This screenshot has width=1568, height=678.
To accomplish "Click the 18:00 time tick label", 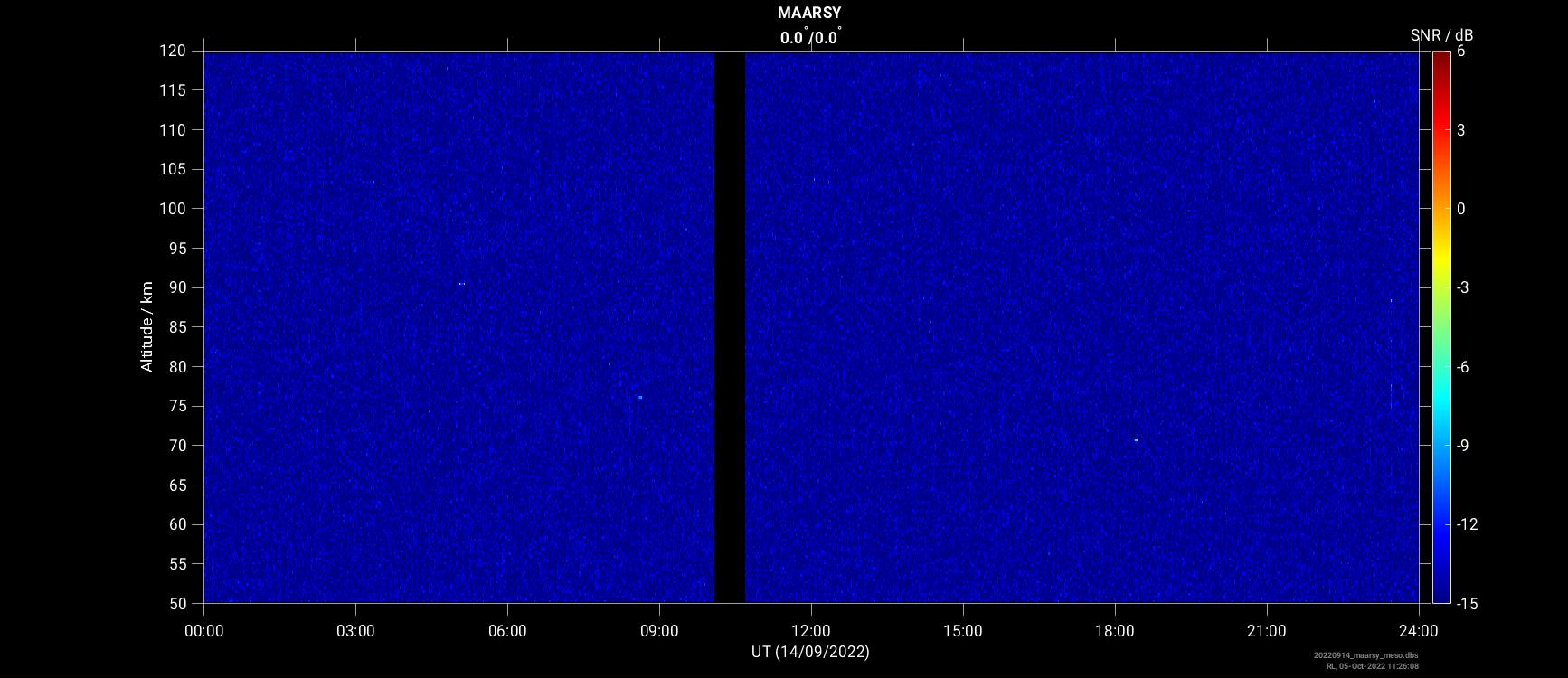I will point(1115,631).
